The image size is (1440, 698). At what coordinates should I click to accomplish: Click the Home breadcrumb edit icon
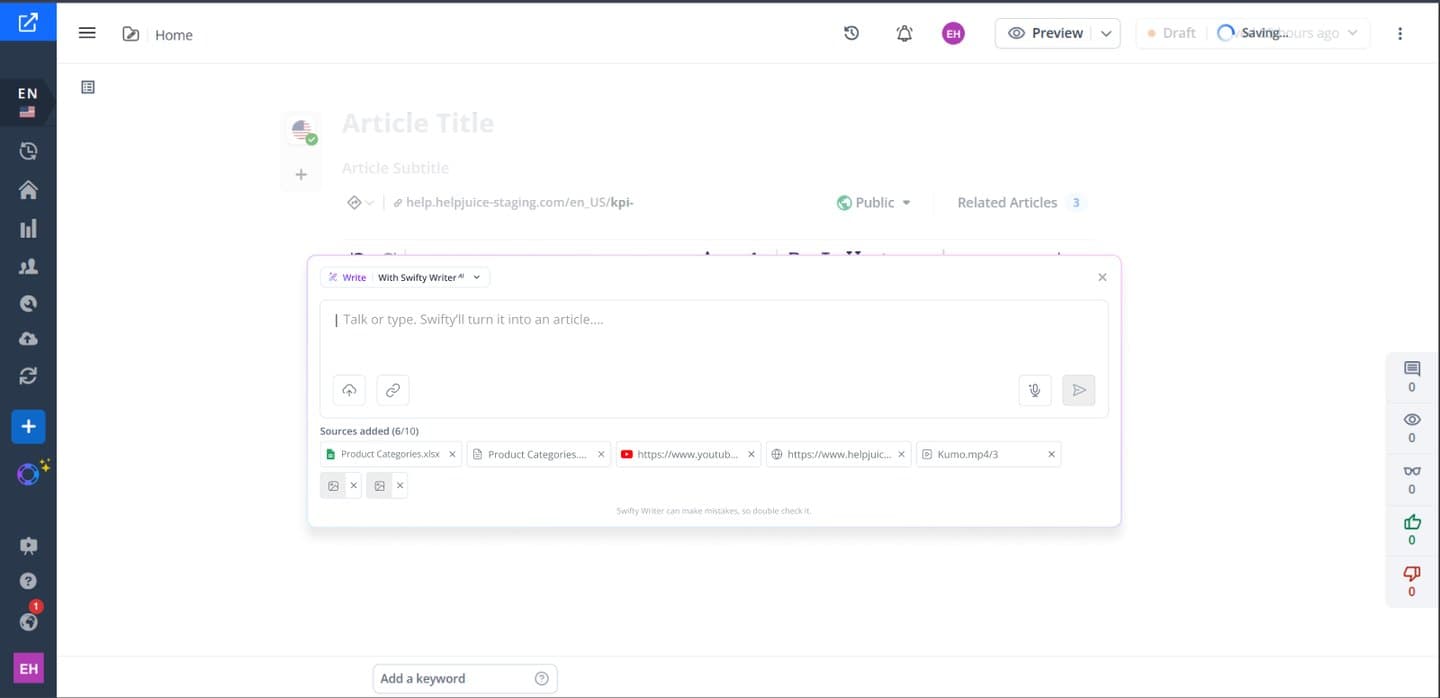pyautogui.click(x=131, y=34)
